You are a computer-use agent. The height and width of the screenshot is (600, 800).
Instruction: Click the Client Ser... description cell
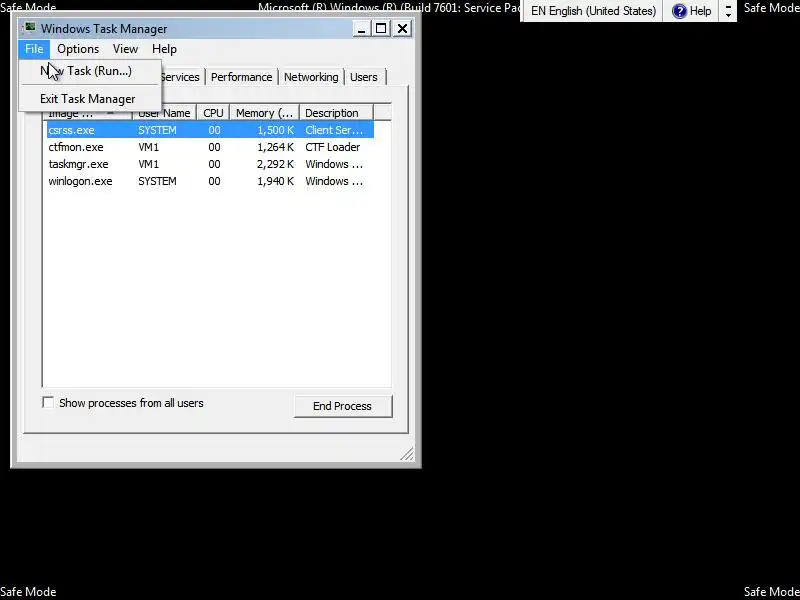[x=334, y=130]
